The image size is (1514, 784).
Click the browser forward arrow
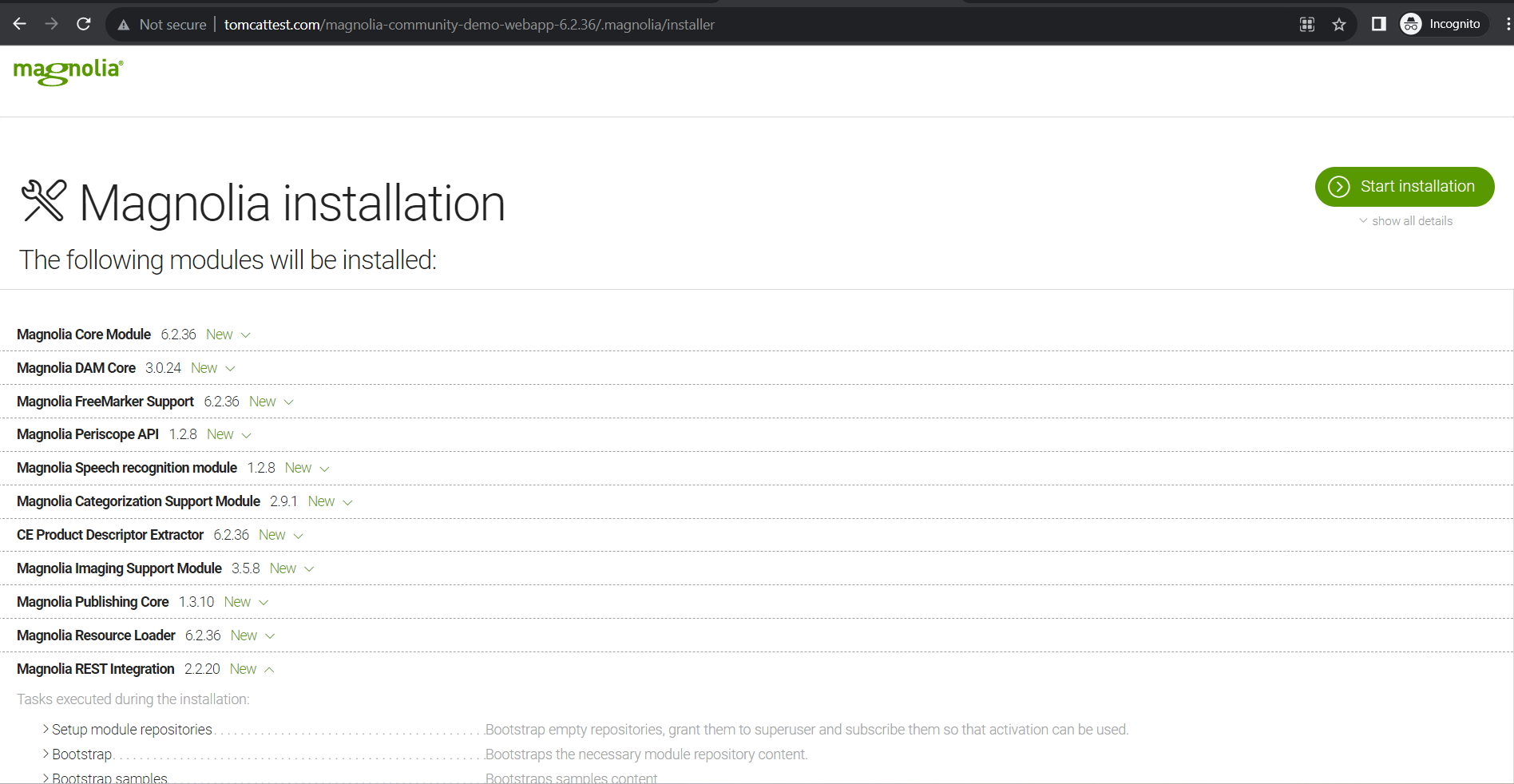(x=52, y=24)
